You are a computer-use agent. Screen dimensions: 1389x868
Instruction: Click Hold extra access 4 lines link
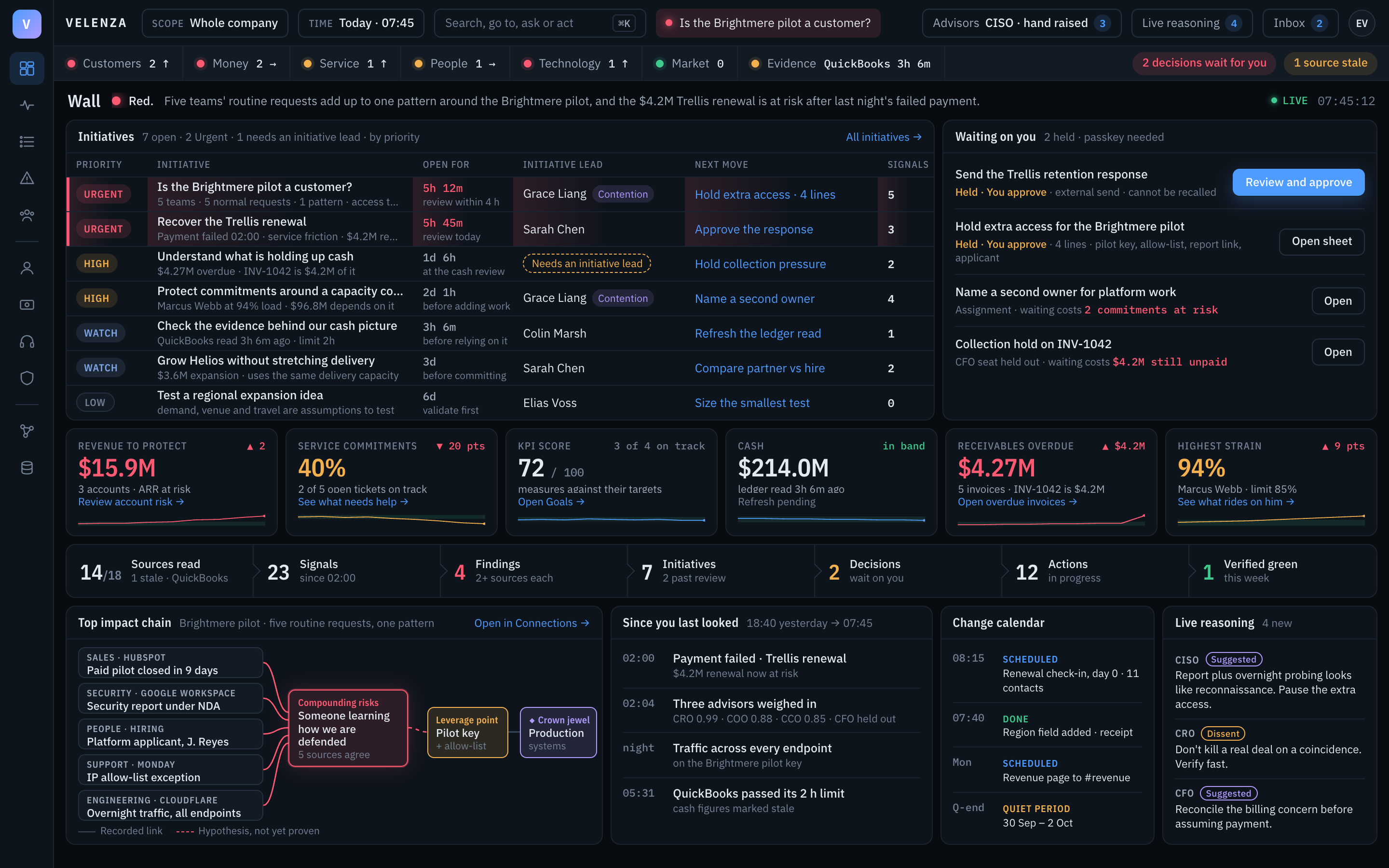(x=764, y=195)
